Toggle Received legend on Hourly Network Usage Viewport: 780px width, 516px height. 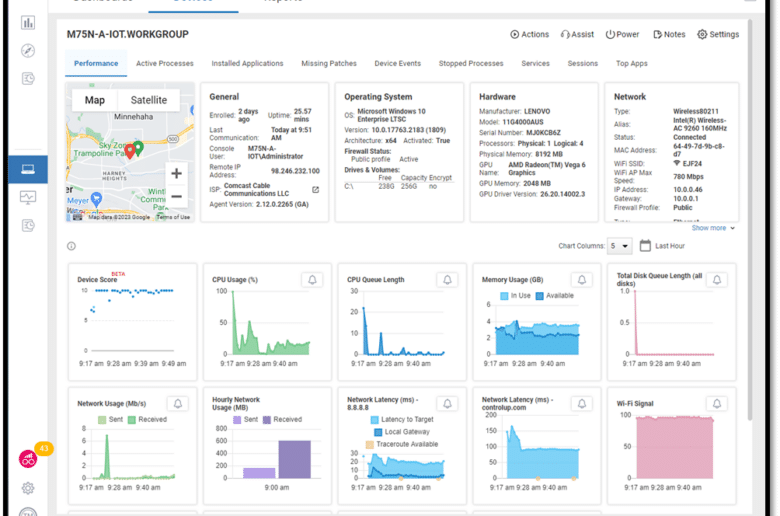[282, 419]
